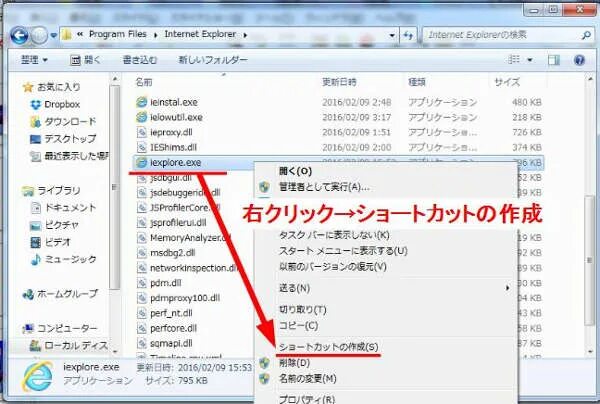Image resolution: width=600 pixels, height=404 pixels.
Task: Click the networkinspection.dll file name
Action: (x=193, y=268)
